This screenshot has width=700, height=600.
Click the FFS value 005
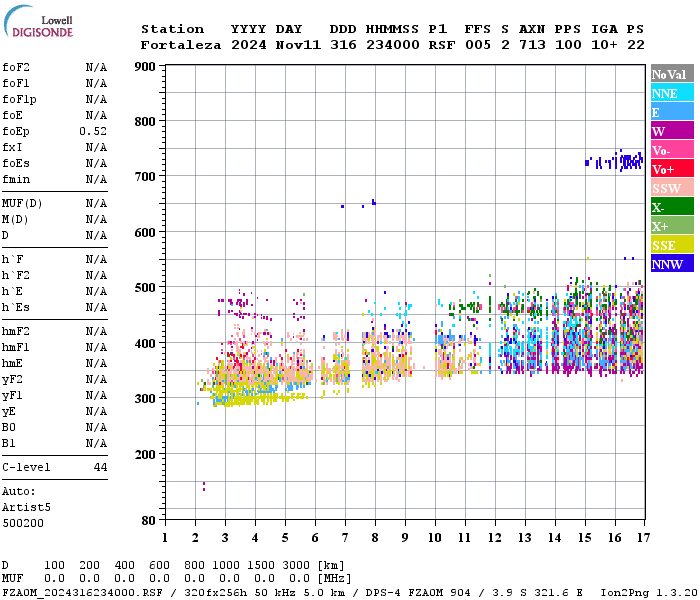[478, 45]
